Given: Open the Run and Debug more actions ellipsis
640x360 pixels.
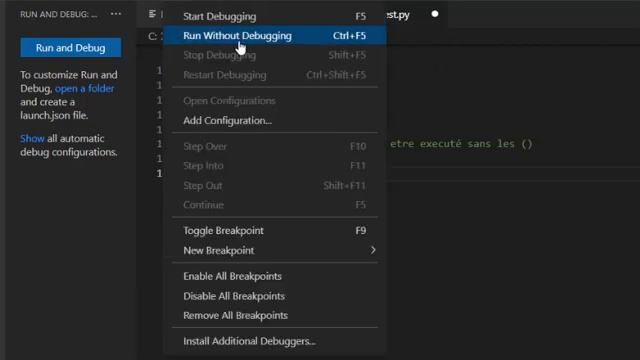Looking at the screenshot, I should pos(116,14).
